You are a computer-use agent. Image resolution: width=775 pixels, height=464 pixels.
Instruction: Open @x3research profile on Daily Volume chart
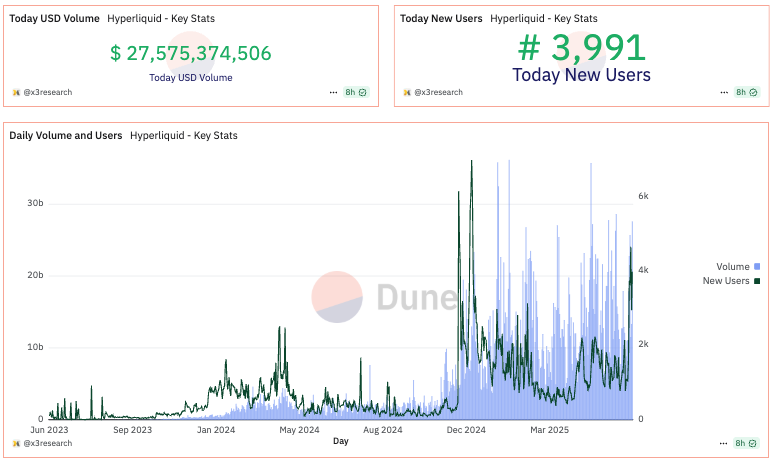click(x=48, y=443)
